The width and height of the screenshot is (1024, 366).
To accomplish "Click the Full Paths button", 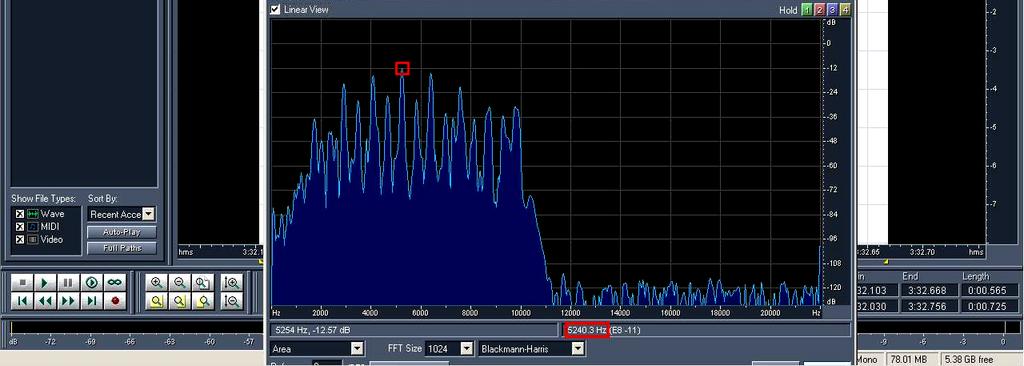I will click(x=122, y=248).
